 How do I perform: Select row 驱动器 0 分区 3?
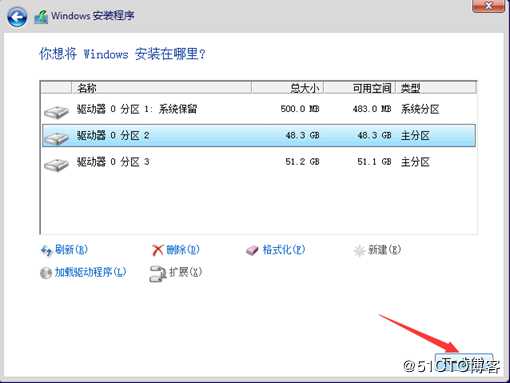tap(259, 162)
